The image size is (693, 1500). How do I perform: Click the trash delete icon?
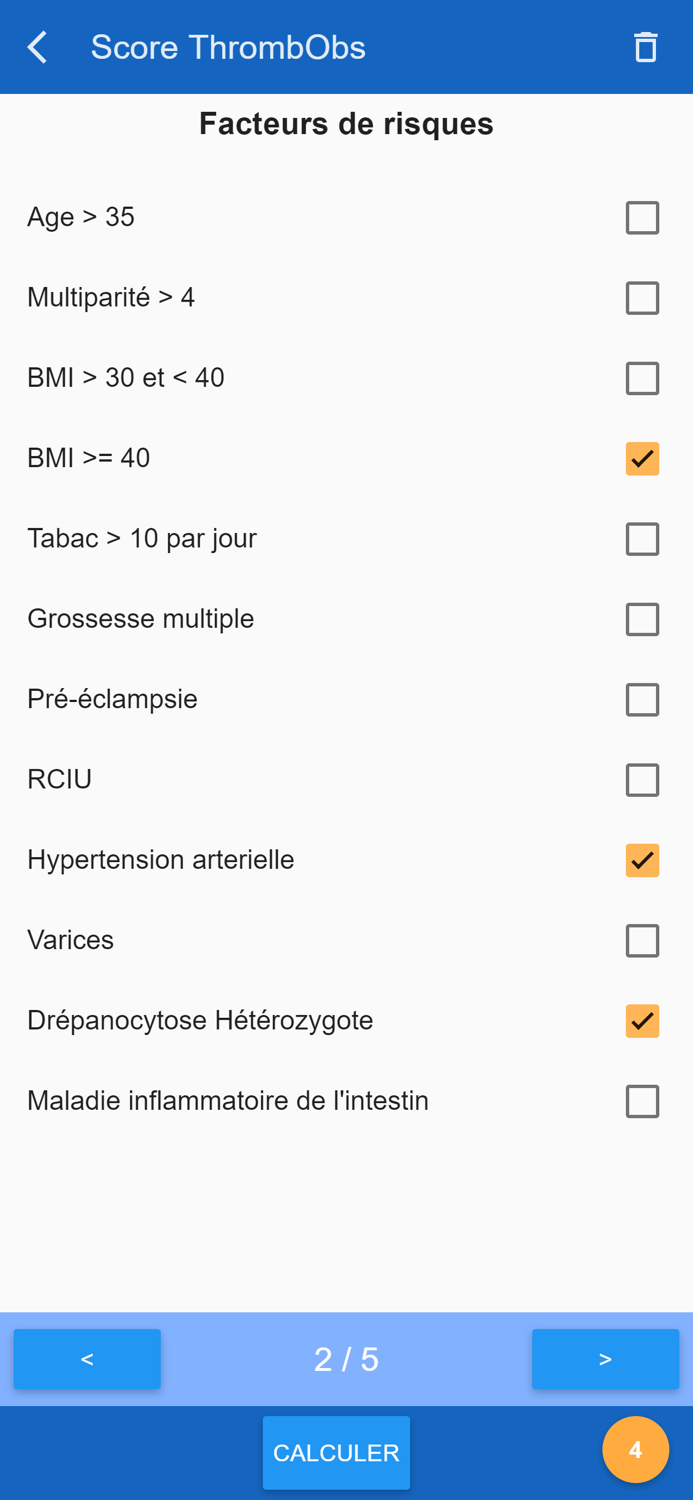[645, 47]
